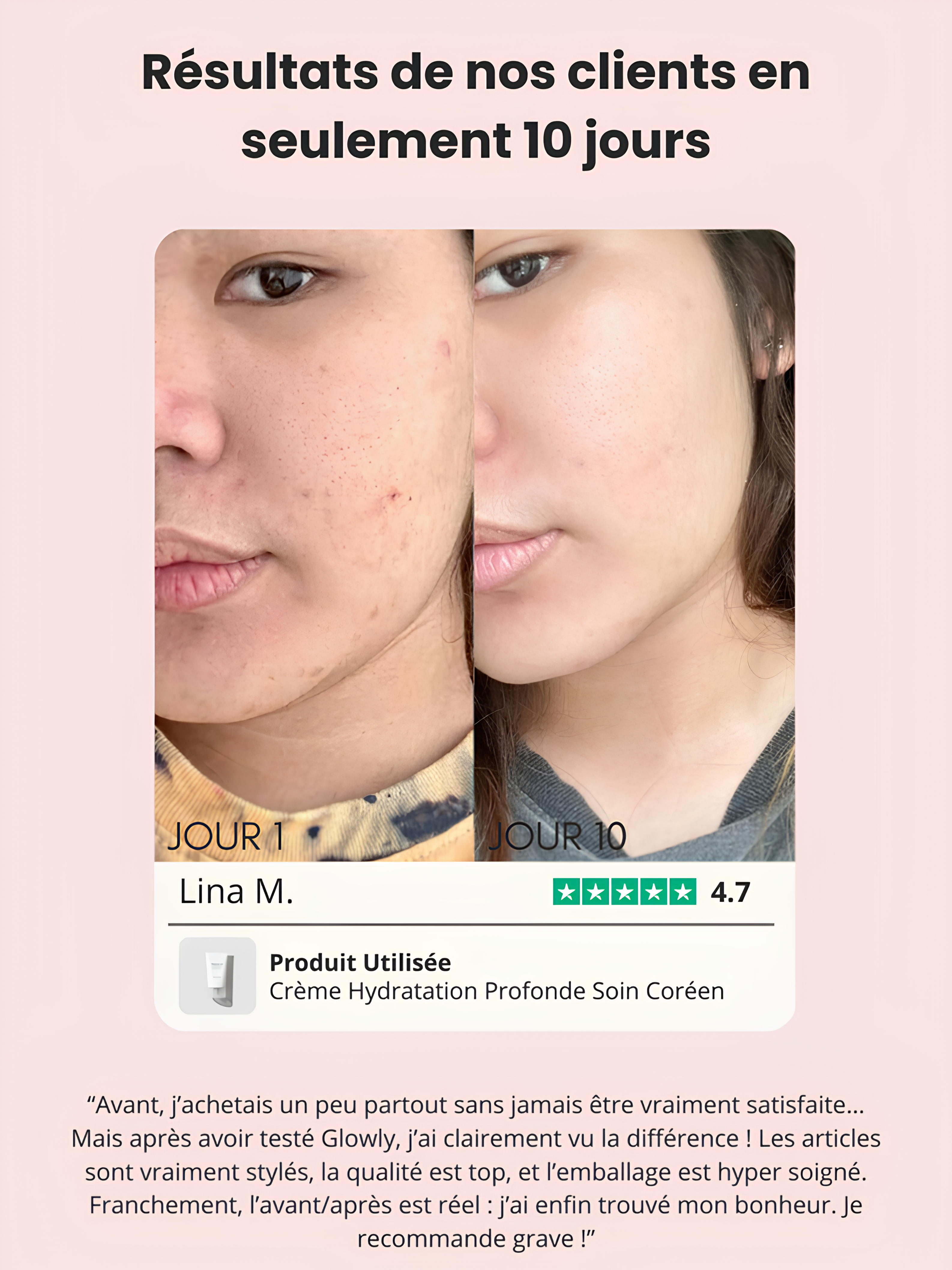Click the JOUR 10 after photo
This screenshot has height=1270, width=952.
634,545
